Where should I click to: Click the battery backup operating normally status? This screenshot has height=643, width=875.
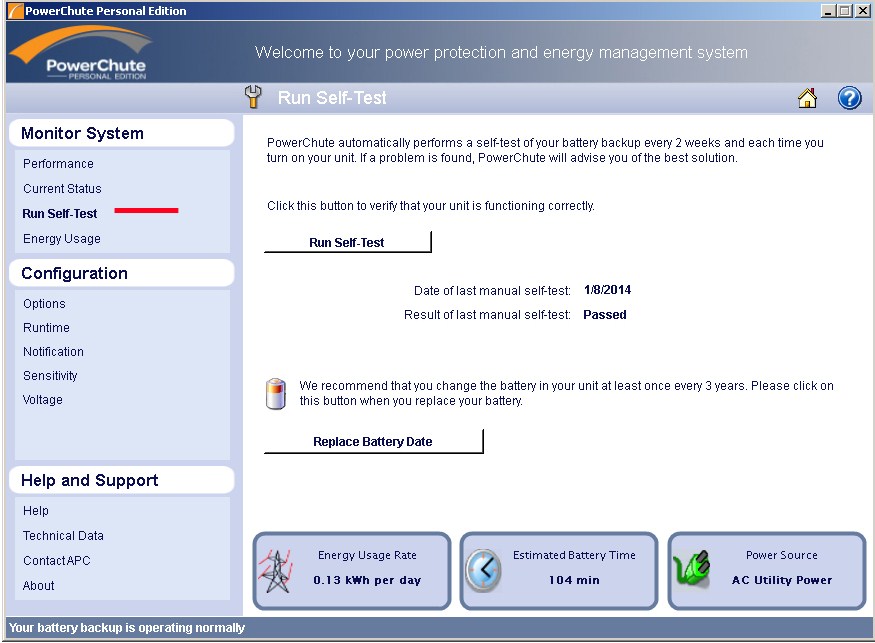tap(127, 628)
